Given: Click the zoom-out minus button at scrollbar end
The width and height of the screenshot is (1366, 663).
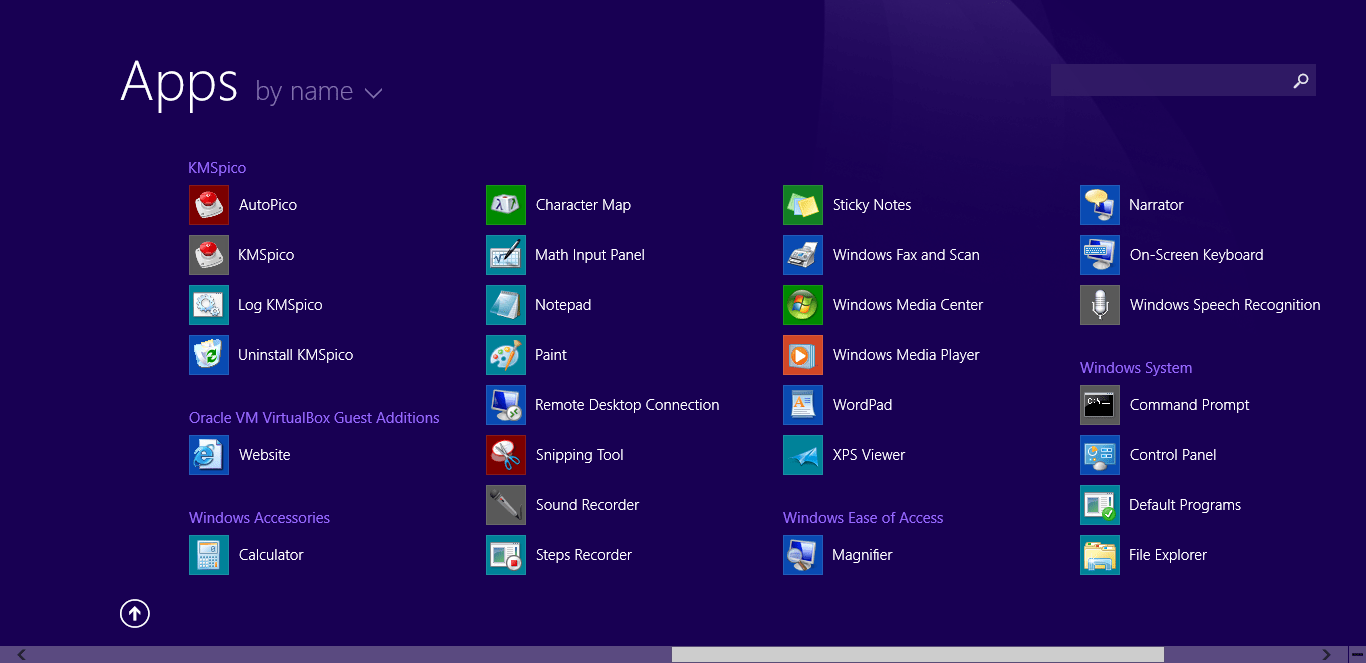Looking at the screenshot, I should pos(1356,655).
